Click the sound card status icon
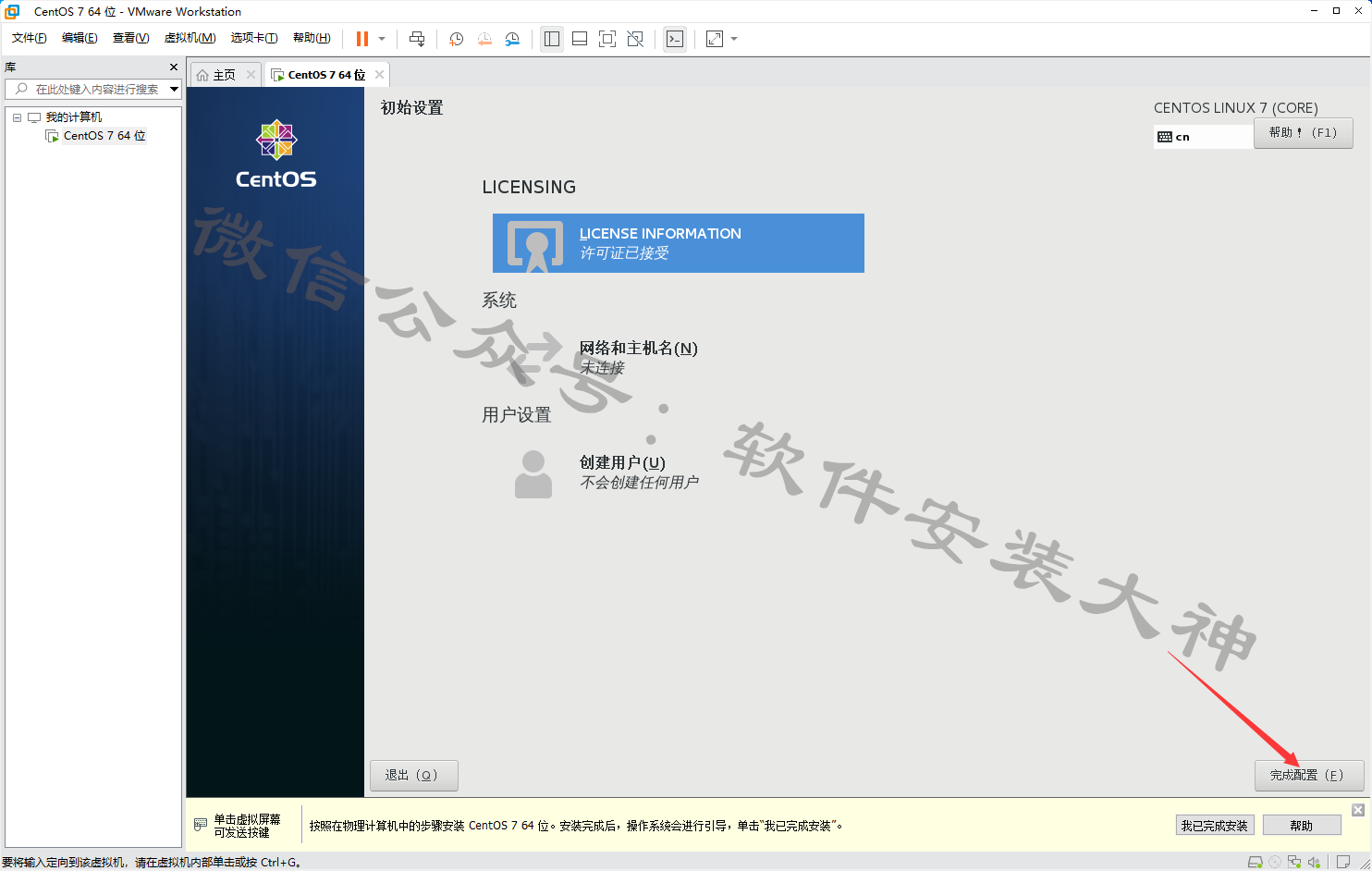 (1314, 862)
